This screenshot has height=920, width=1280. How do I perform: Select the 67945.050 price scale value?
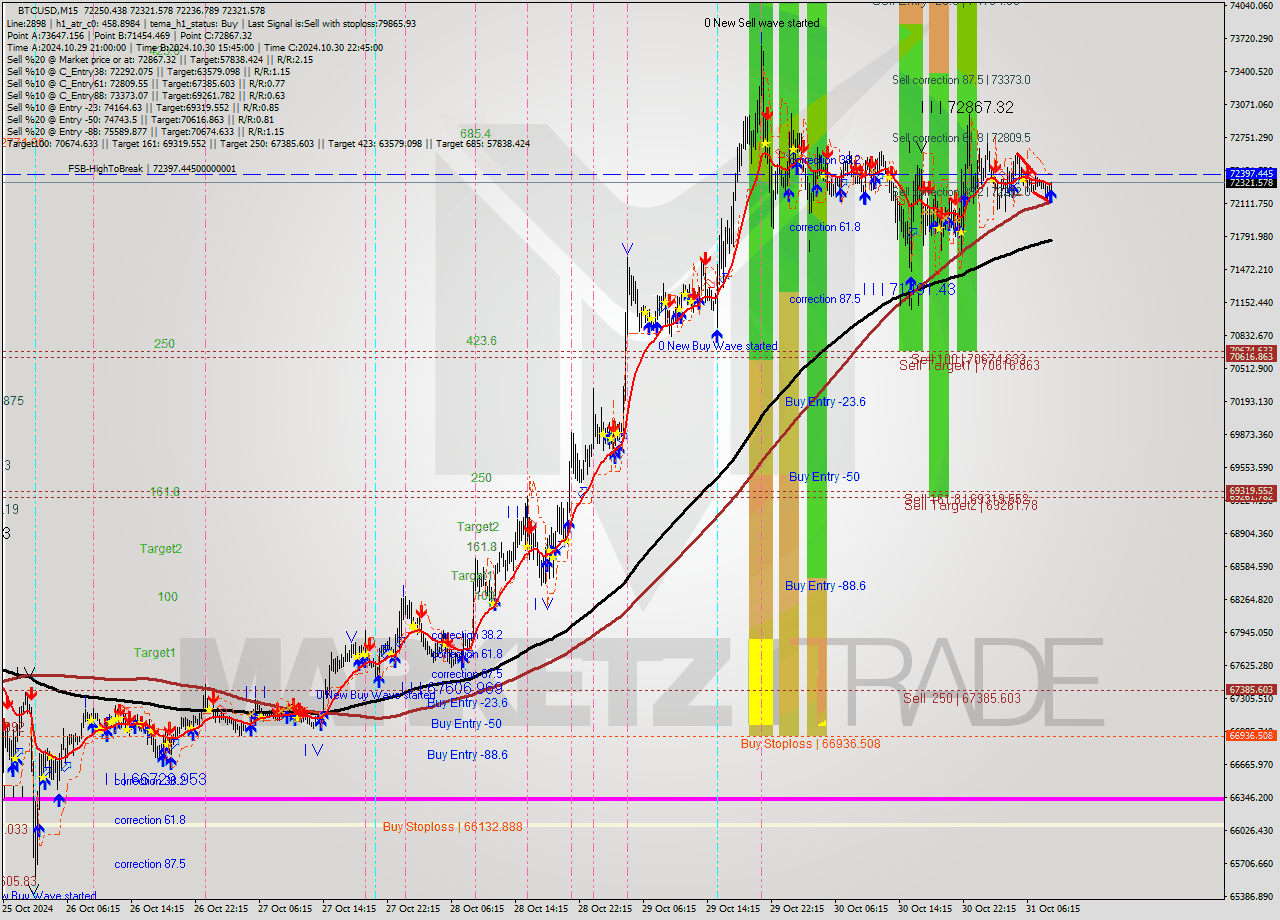coord(1251,632)
